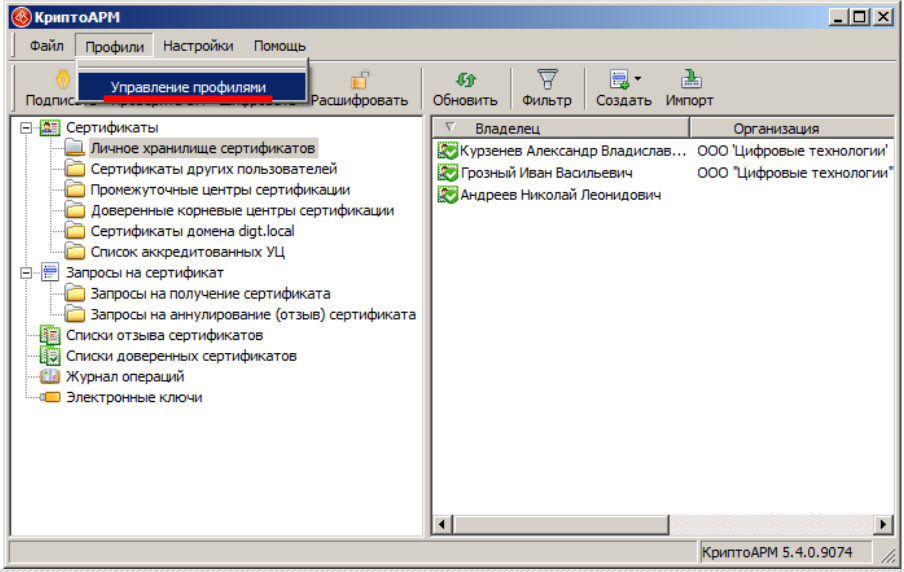Image resolution: width=904 pixels, height=572 pixels.
Task: Select certificate Грозный Иван Васильевич
Action: (x=547, y=173)
